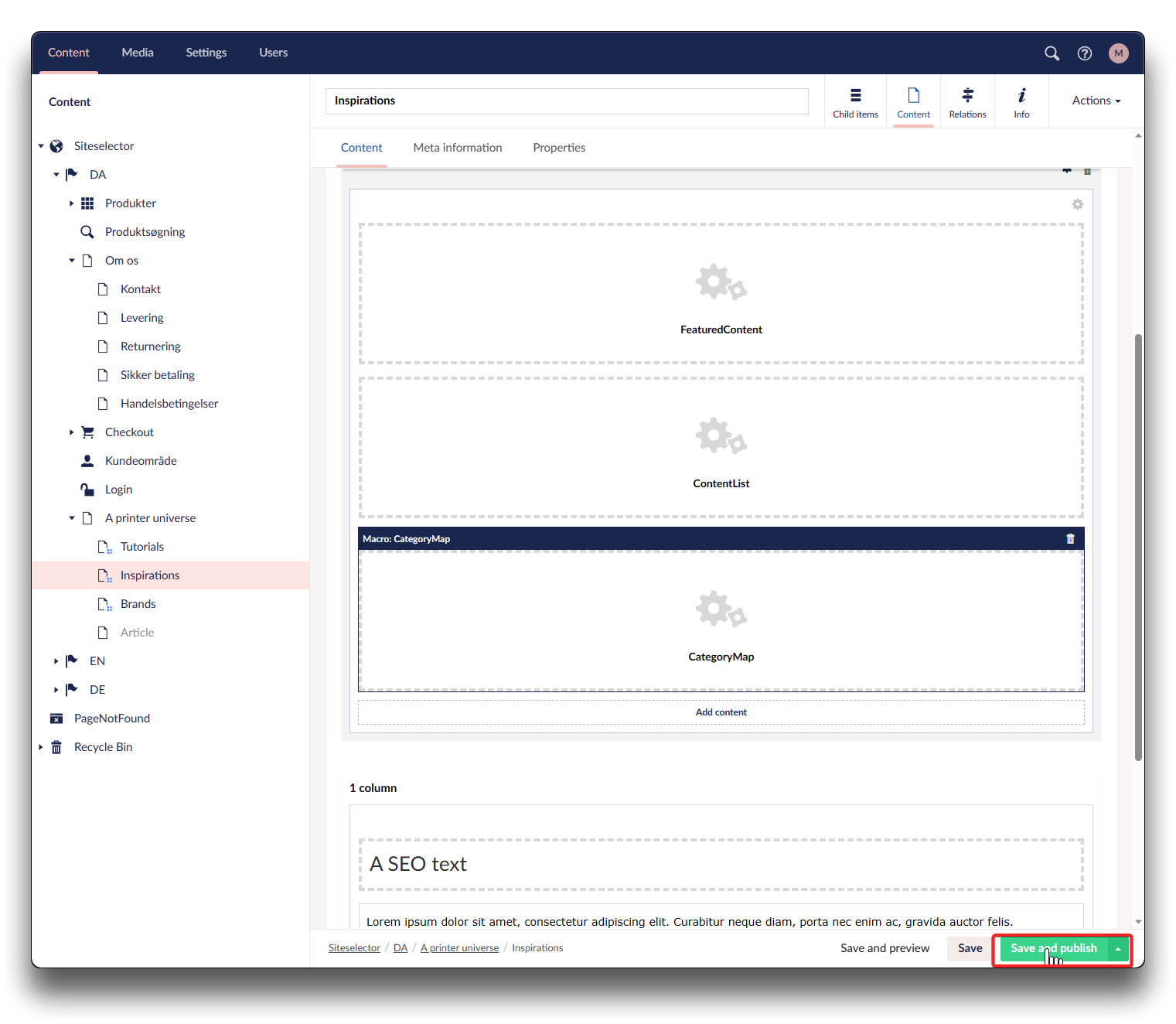Open the search magnifier in top bar

(x=1052, y=53)
